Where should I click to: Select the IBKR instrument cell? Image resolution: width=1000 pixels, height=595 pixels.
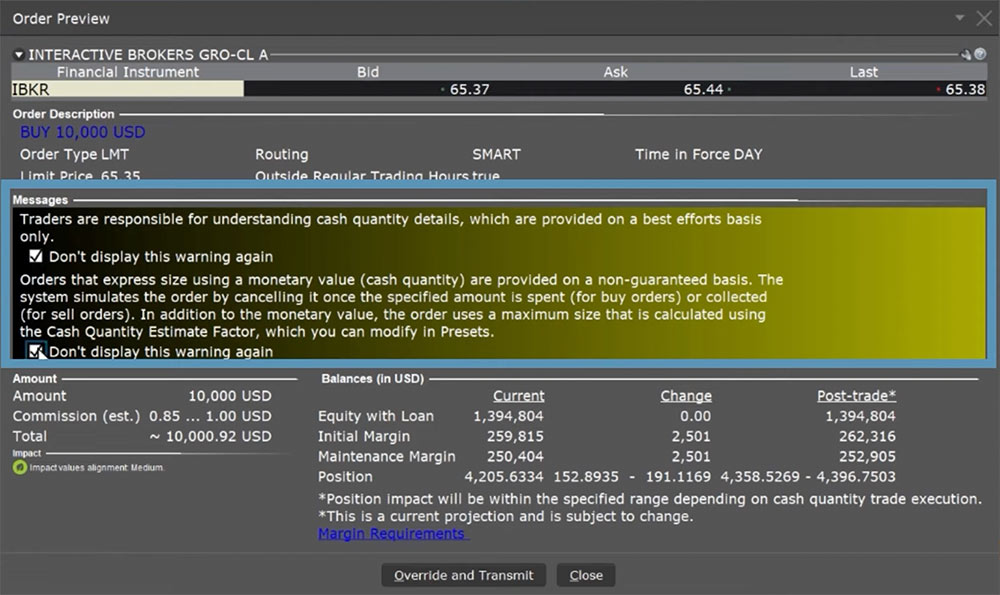coord(127,89)
